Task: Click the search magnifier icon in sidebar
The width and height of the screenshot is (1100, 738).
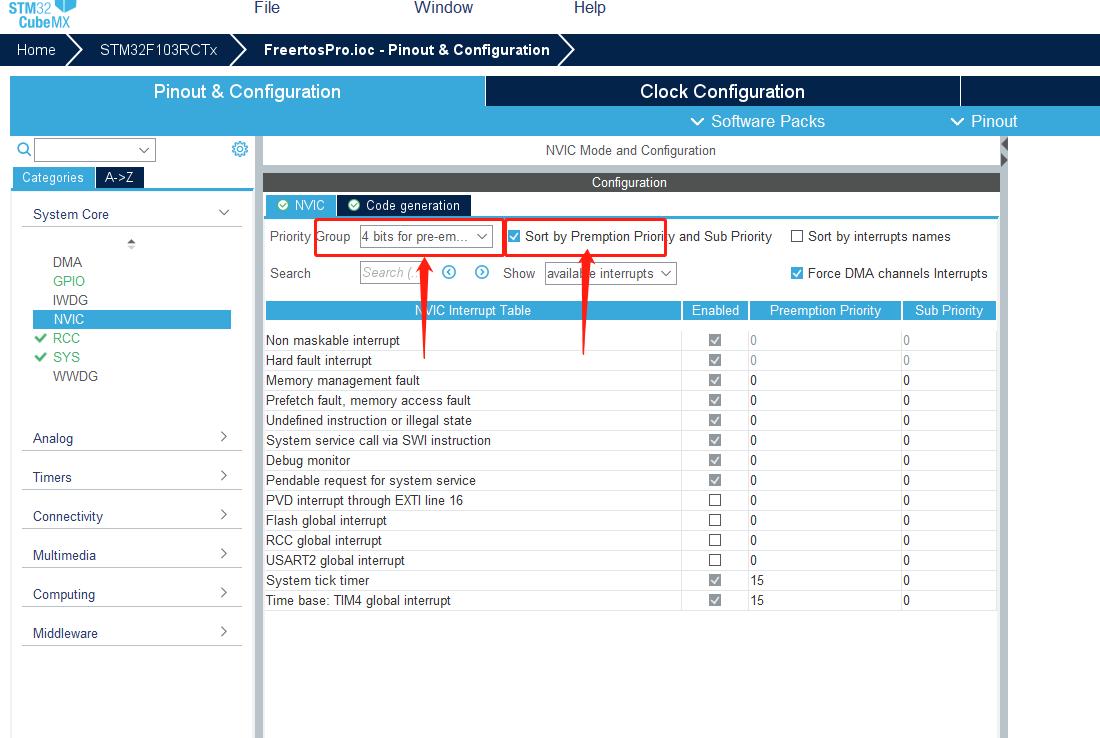Action: tap(24, 150)
